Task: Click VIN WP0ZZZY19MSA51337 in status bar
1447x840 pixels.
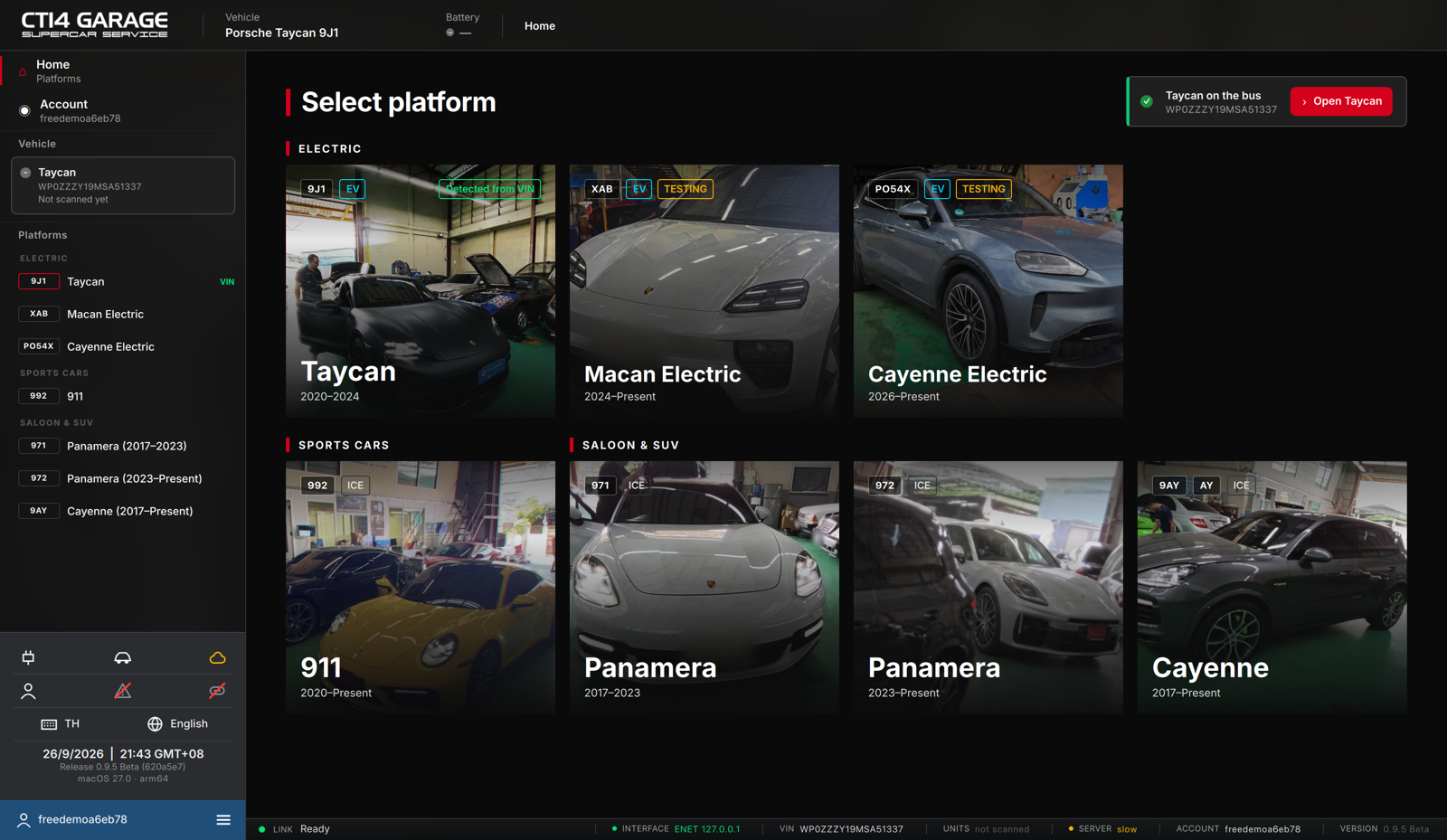Action: pos(841,829)
